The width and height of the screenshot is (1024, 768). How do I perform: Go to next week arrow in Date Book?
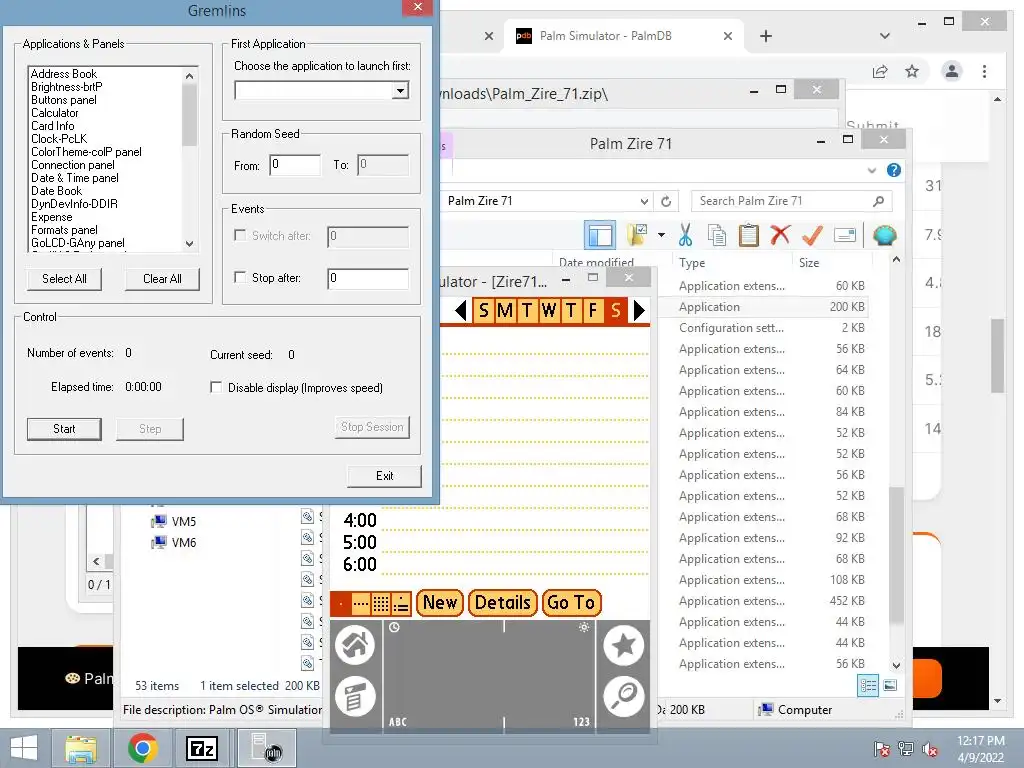coord(639,310)
